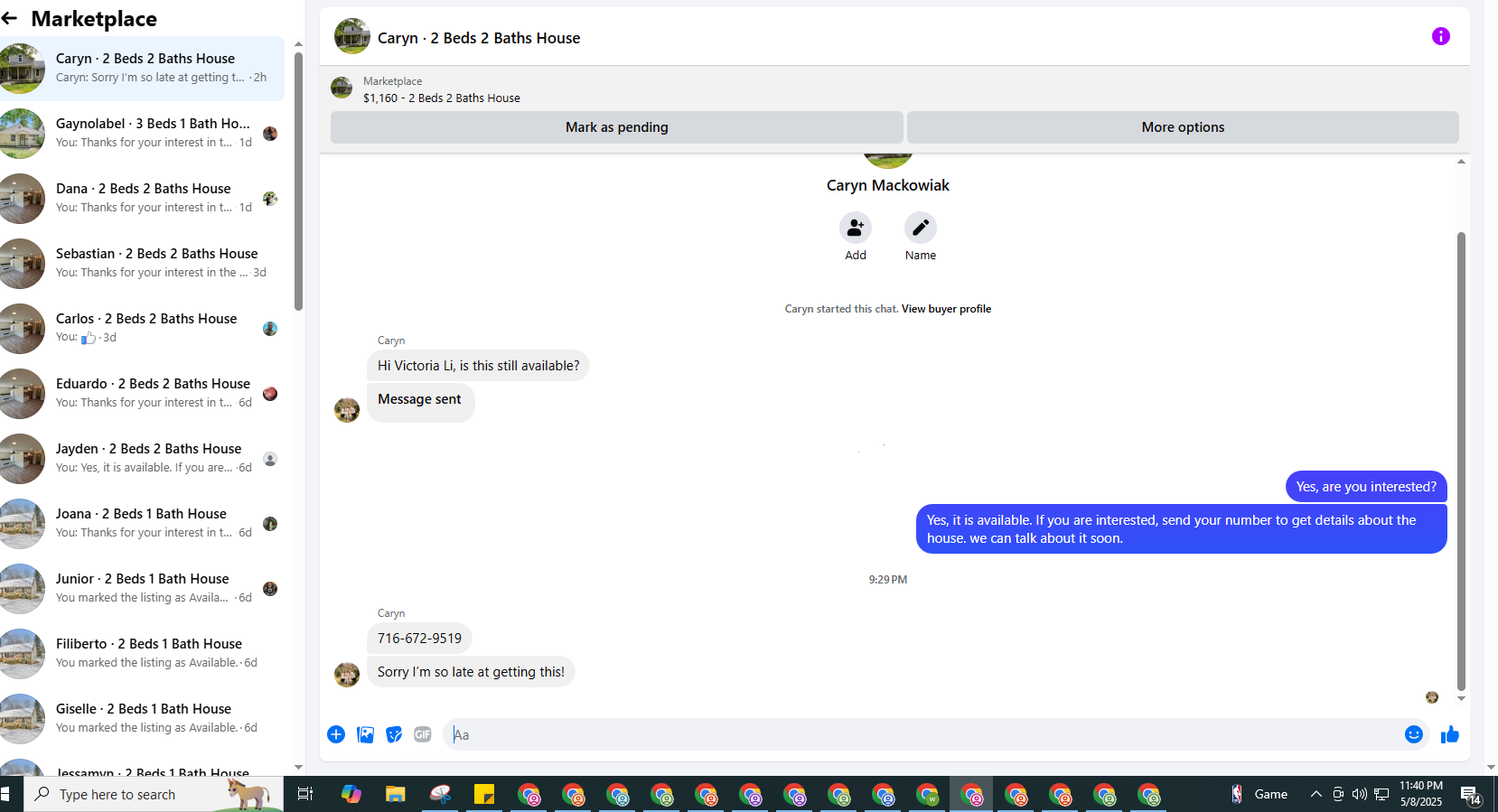Click the phone number message 716-672-9519

tap(419, 639)
